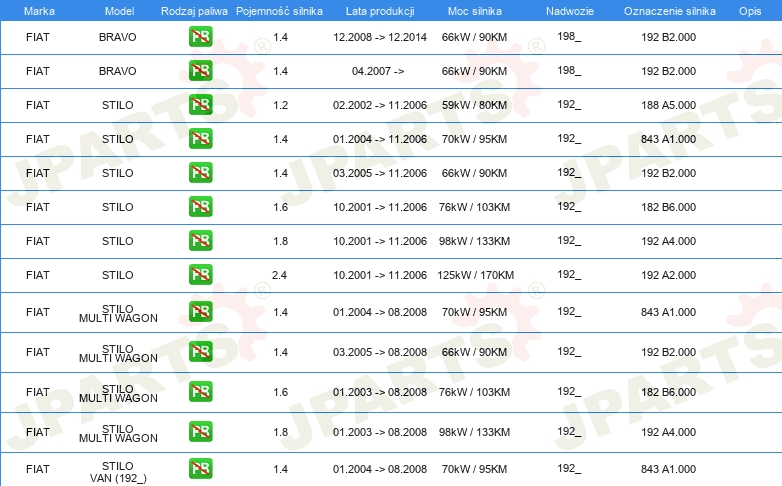Click the STILO VAN (192_) model cell
Image resolution: width=782 pixels, height=486 pixels.
tap(118, 472)
